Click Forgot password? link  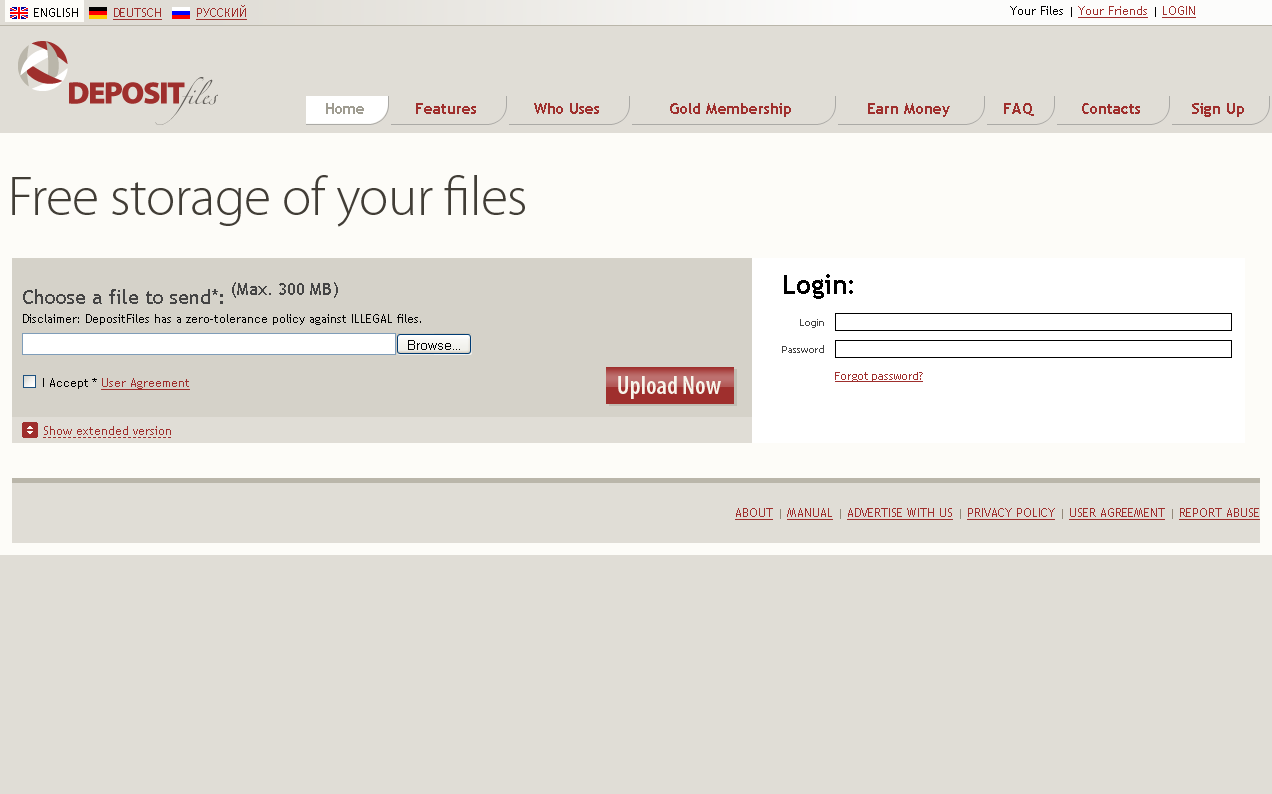[x=878, y=376]
